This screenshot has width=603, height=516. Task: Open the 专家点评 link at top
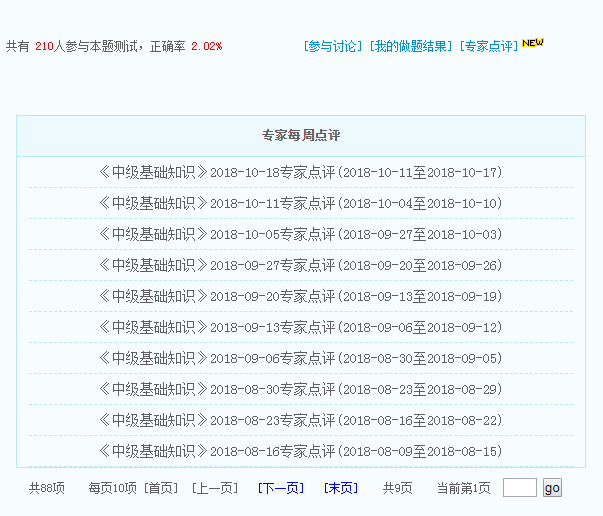489,46
